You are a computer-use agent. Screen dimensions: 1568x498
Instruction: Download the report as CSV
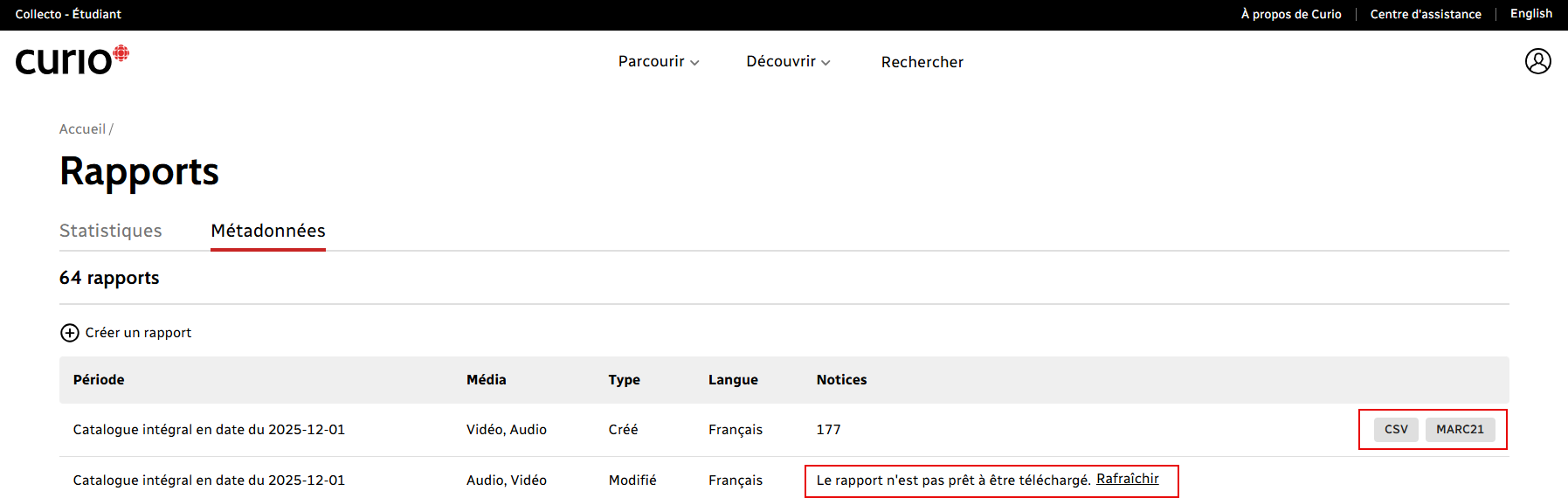1395,430
